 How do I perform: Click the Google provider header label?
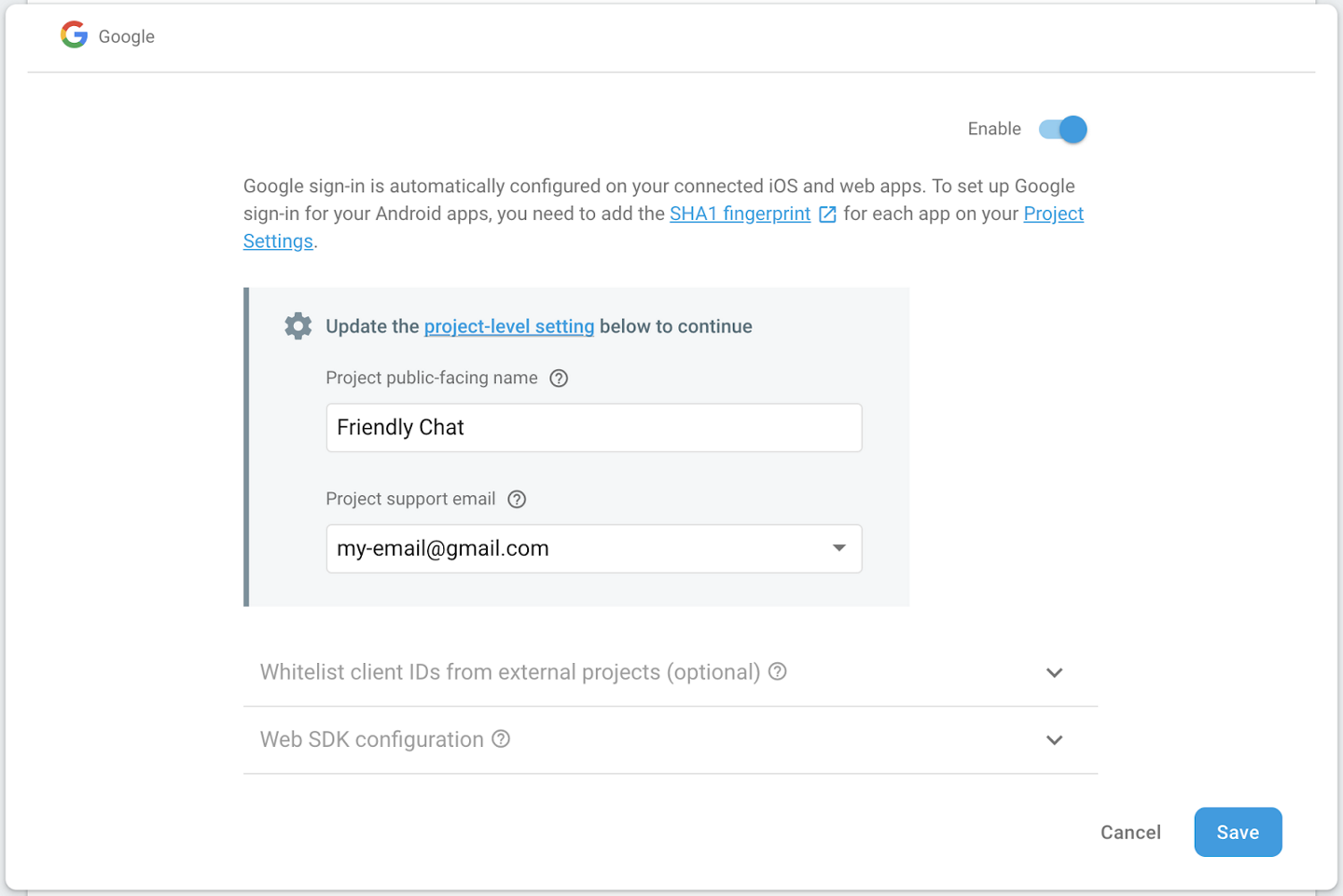click(127, 37)
